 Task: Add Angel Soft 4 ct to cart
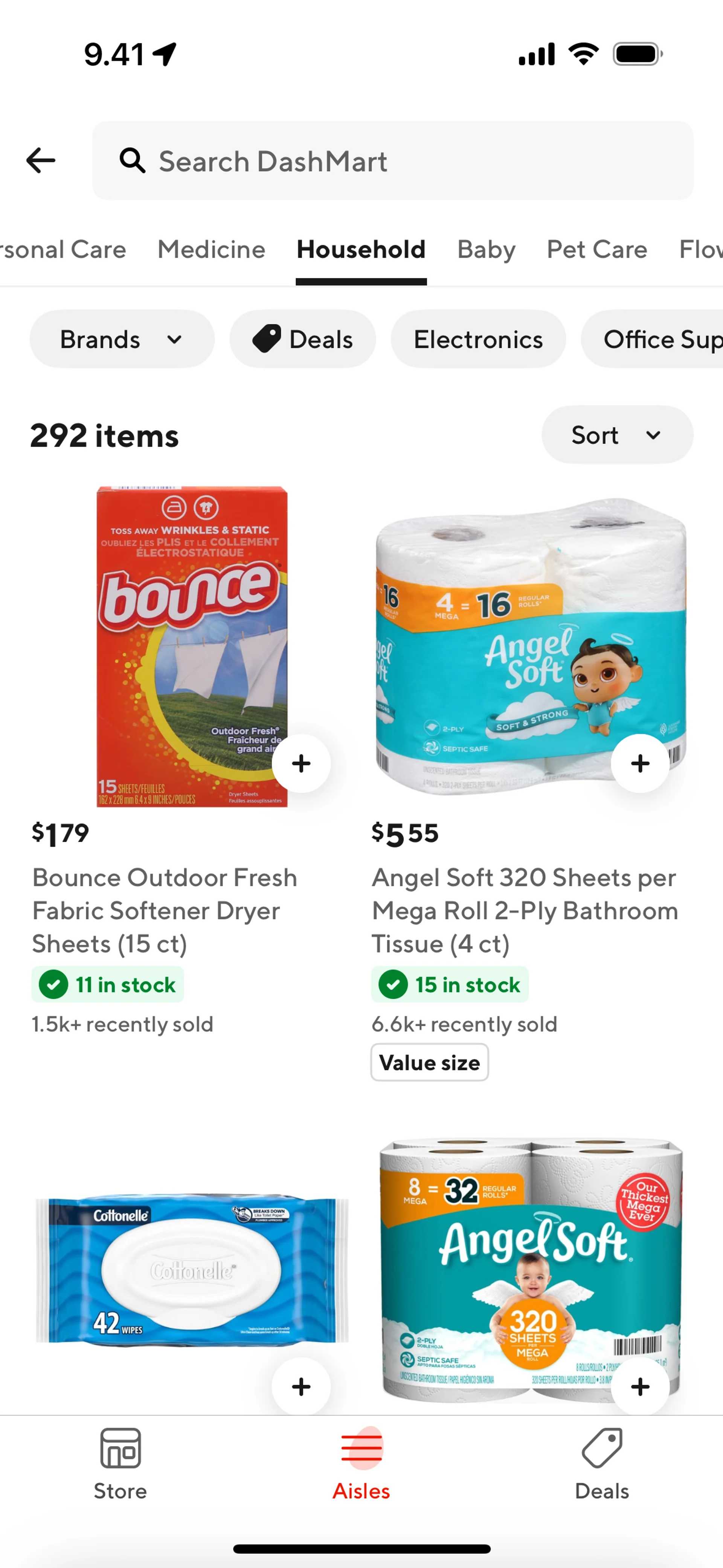coord(640,763)
